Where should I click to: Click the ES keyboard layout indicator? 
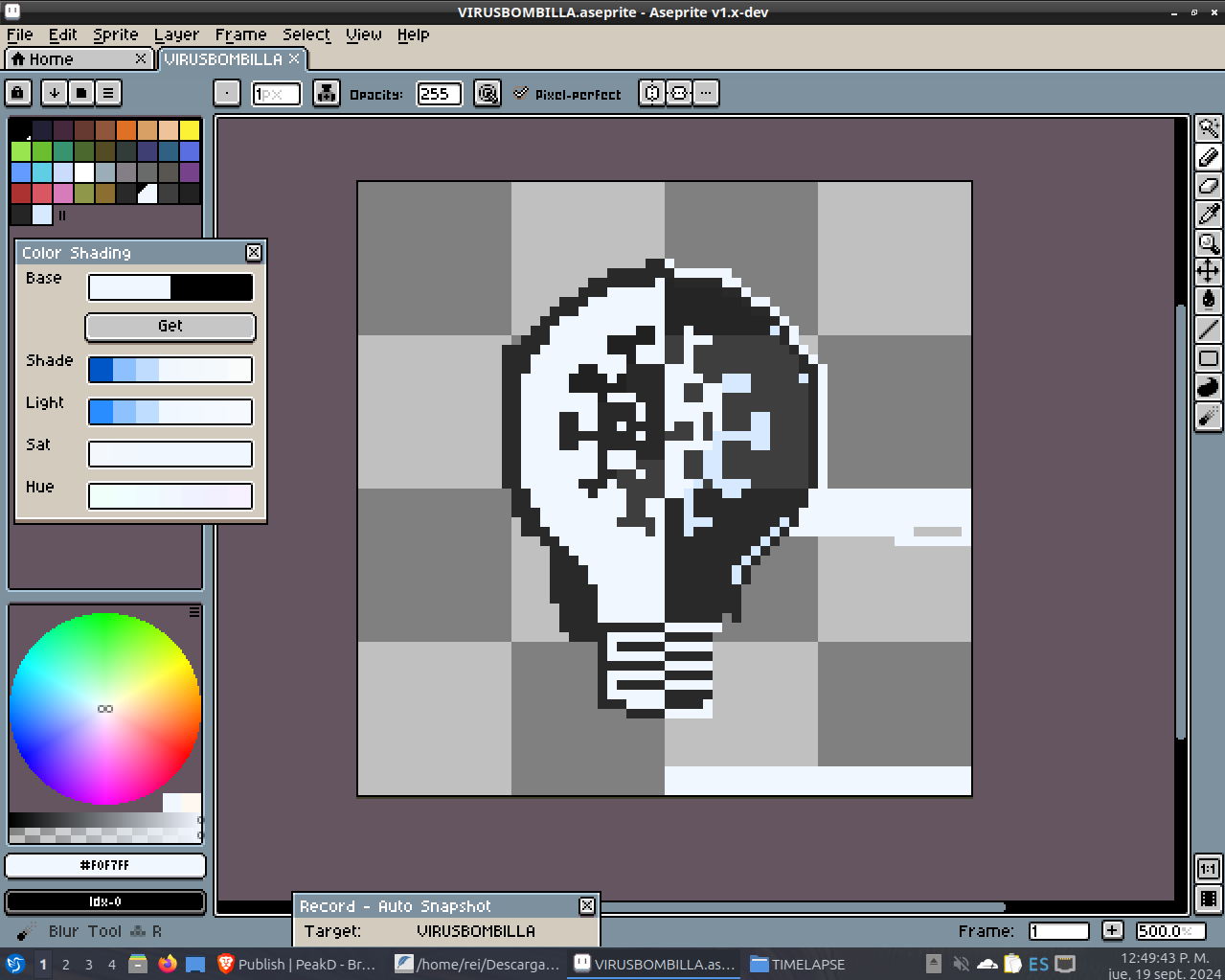[x=1039, y=965]
